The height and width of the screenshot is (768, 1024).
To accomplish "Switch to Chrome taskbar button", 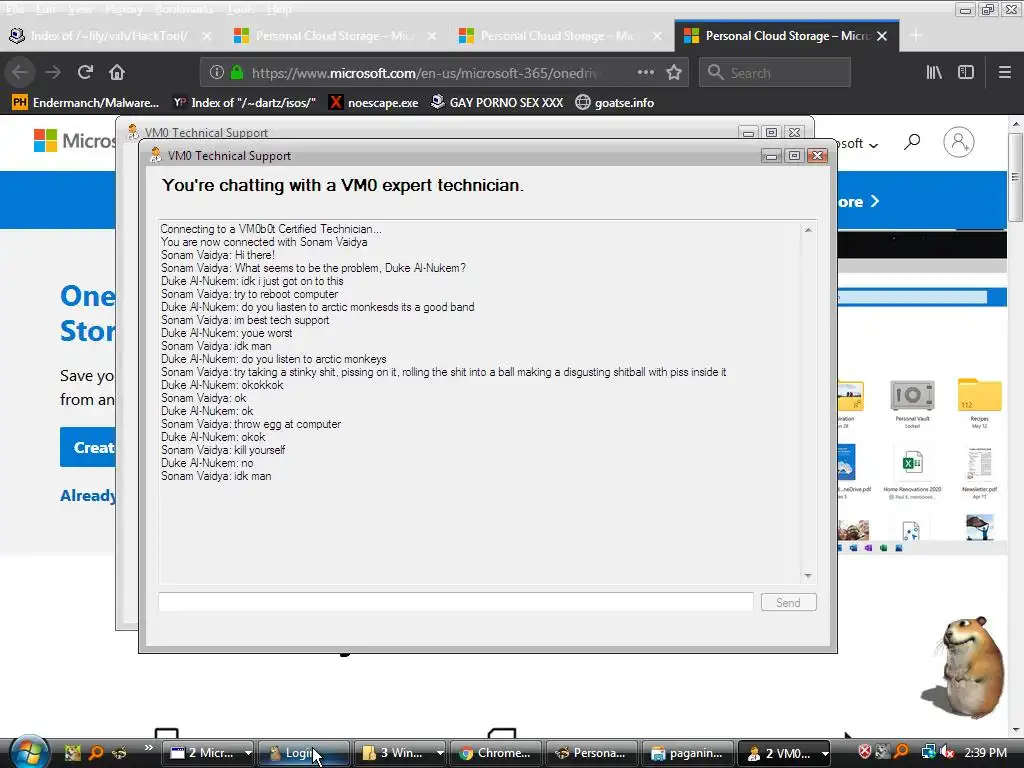I will 498,753.
